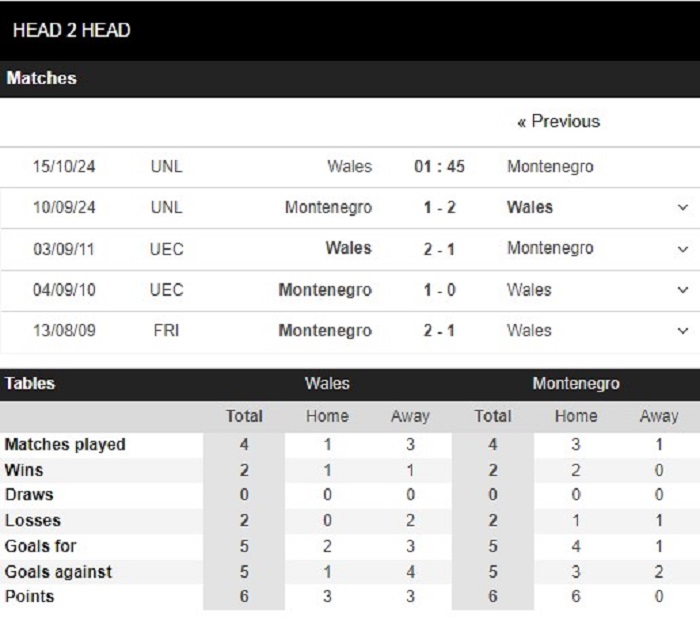The height and width of the screenshot is (617, 700).
Task: Click the FRI competition label on 13/08/09
Action: pos(167,331)
